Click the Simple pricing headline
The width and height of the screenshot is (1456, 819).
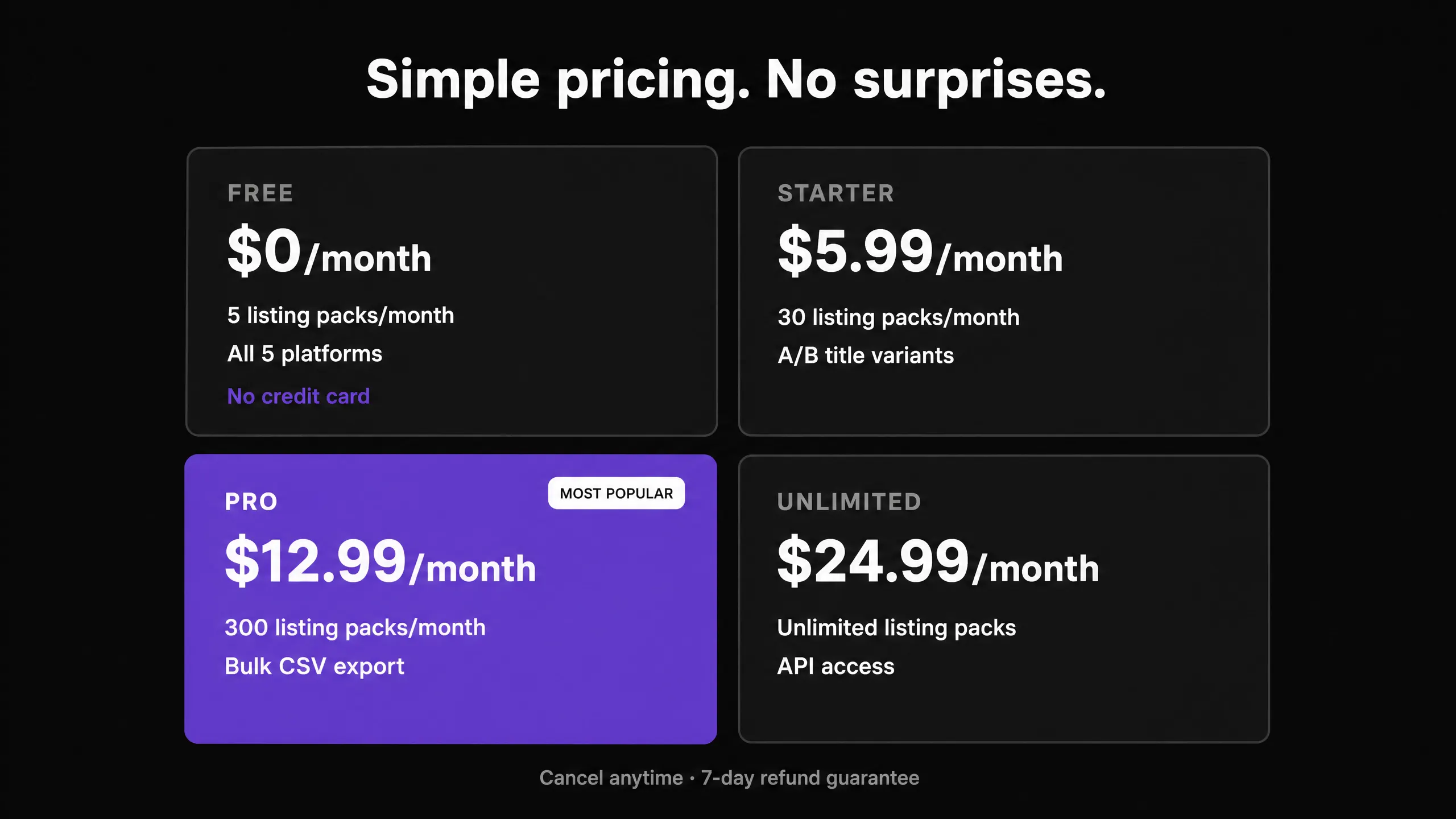click(736, 81)
